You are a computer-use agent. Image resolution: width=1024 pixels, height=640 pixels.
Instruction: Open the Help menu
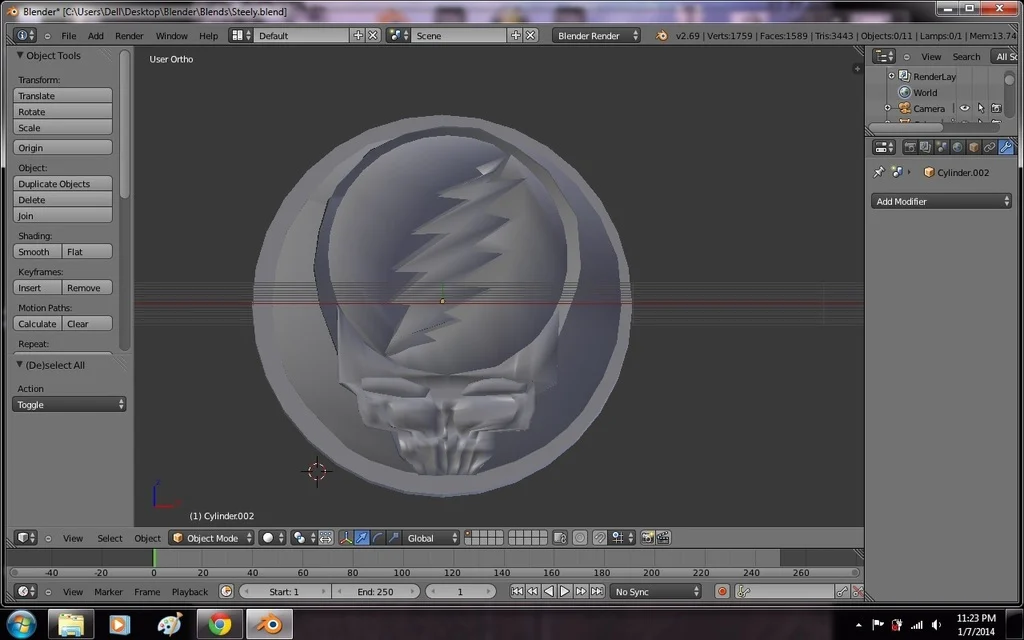208,36
